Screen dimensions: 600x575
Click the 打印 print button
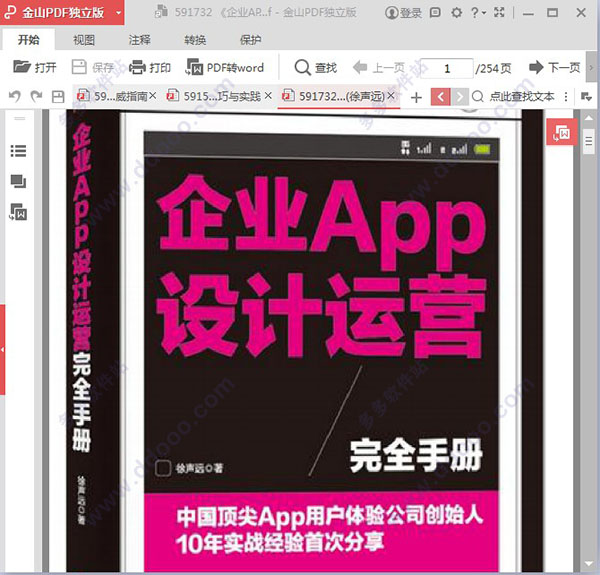[150, 68]
